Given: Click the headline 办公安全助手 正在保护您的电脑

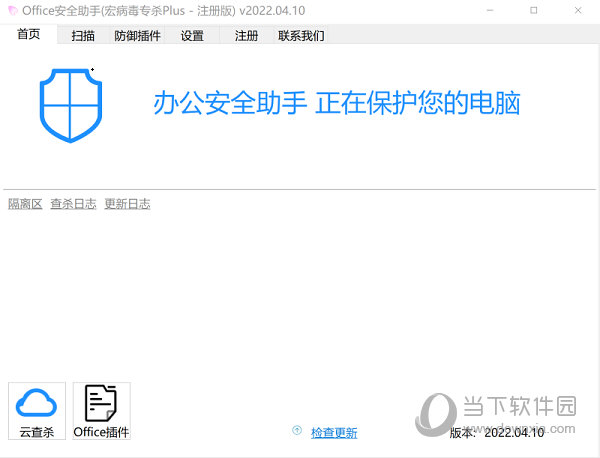Looking at the screenshot, I should pyautogui.click(x=337, y=103).
